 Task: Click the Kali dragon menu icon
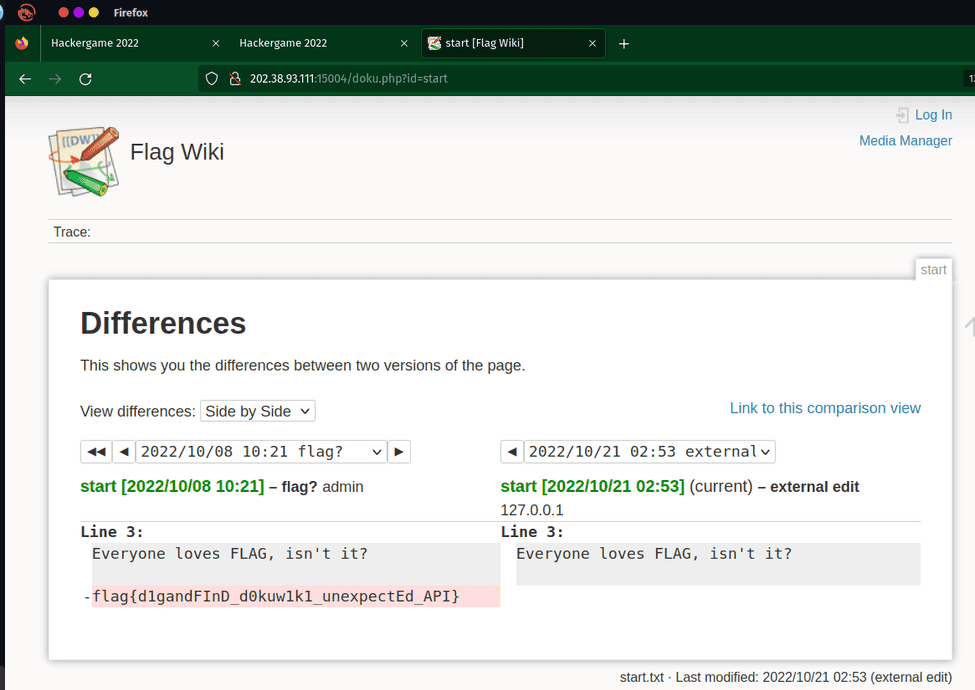[26, 13]
